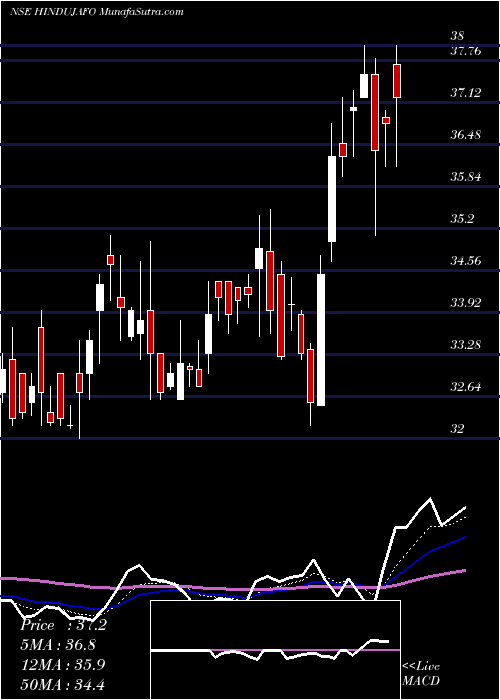This screenshot has width=500, height=700.
Task: Click the 35.84 price axis label
Action: 465,177
